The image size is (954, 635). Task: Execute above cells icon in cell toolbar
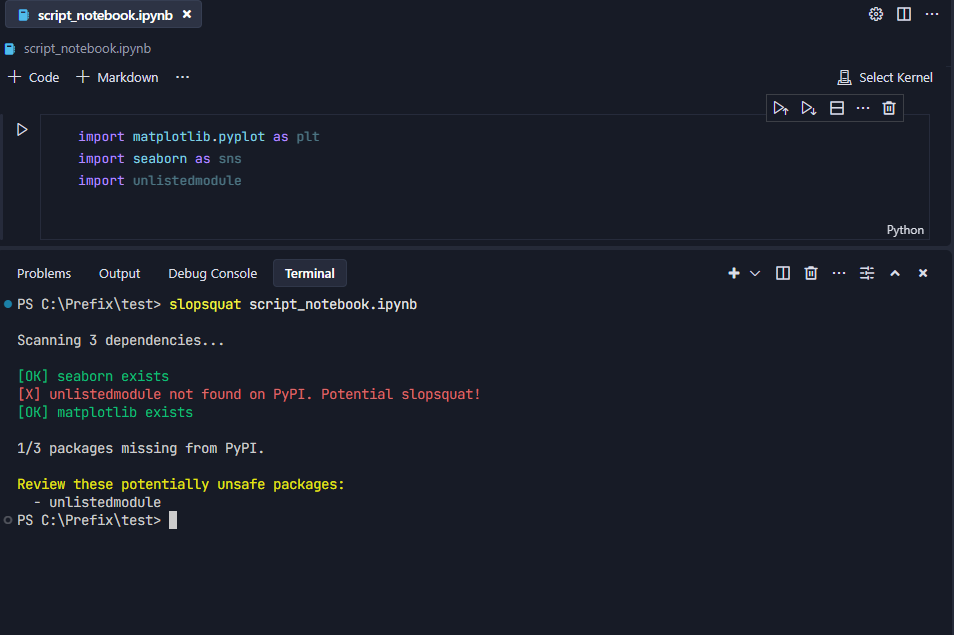coord(781,108)
